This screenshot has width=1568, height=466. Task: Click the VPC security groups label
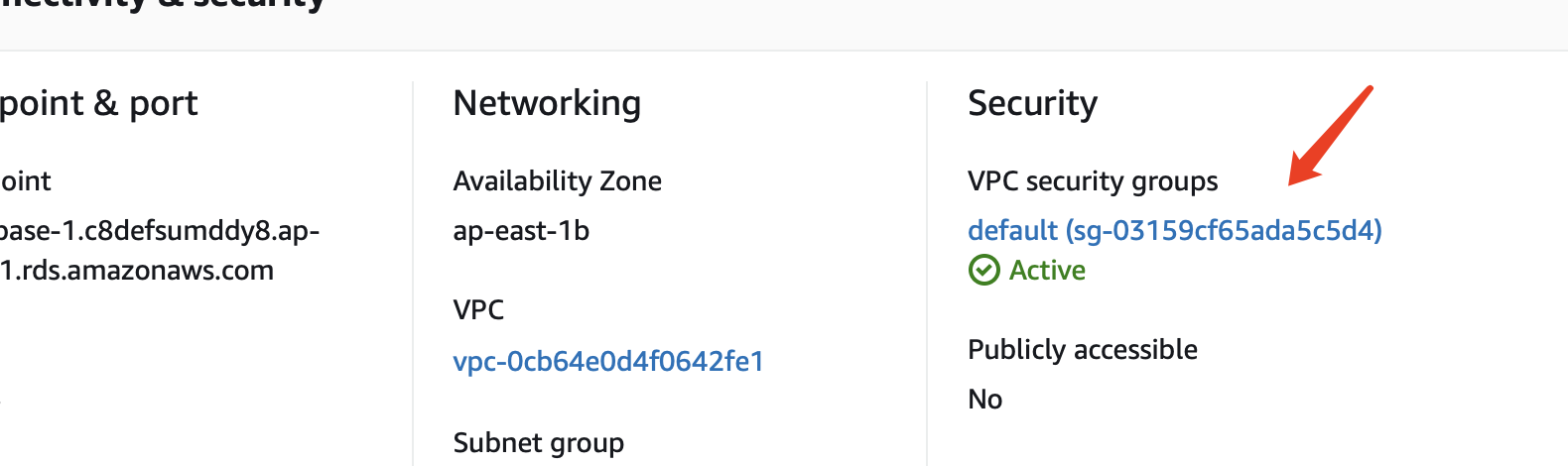pyautogui.click(x=1092, y=180)
